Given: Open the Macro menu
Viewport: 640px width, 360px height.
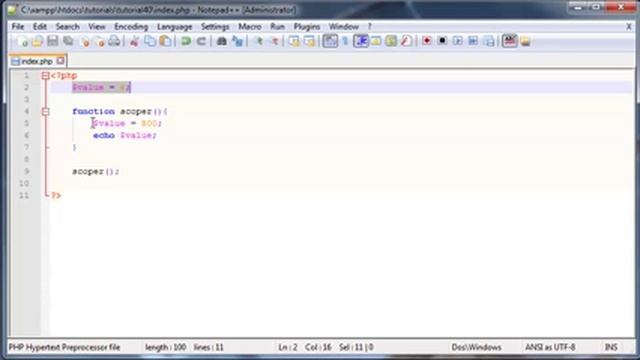Looking at the screenshot, I should 250,27.
